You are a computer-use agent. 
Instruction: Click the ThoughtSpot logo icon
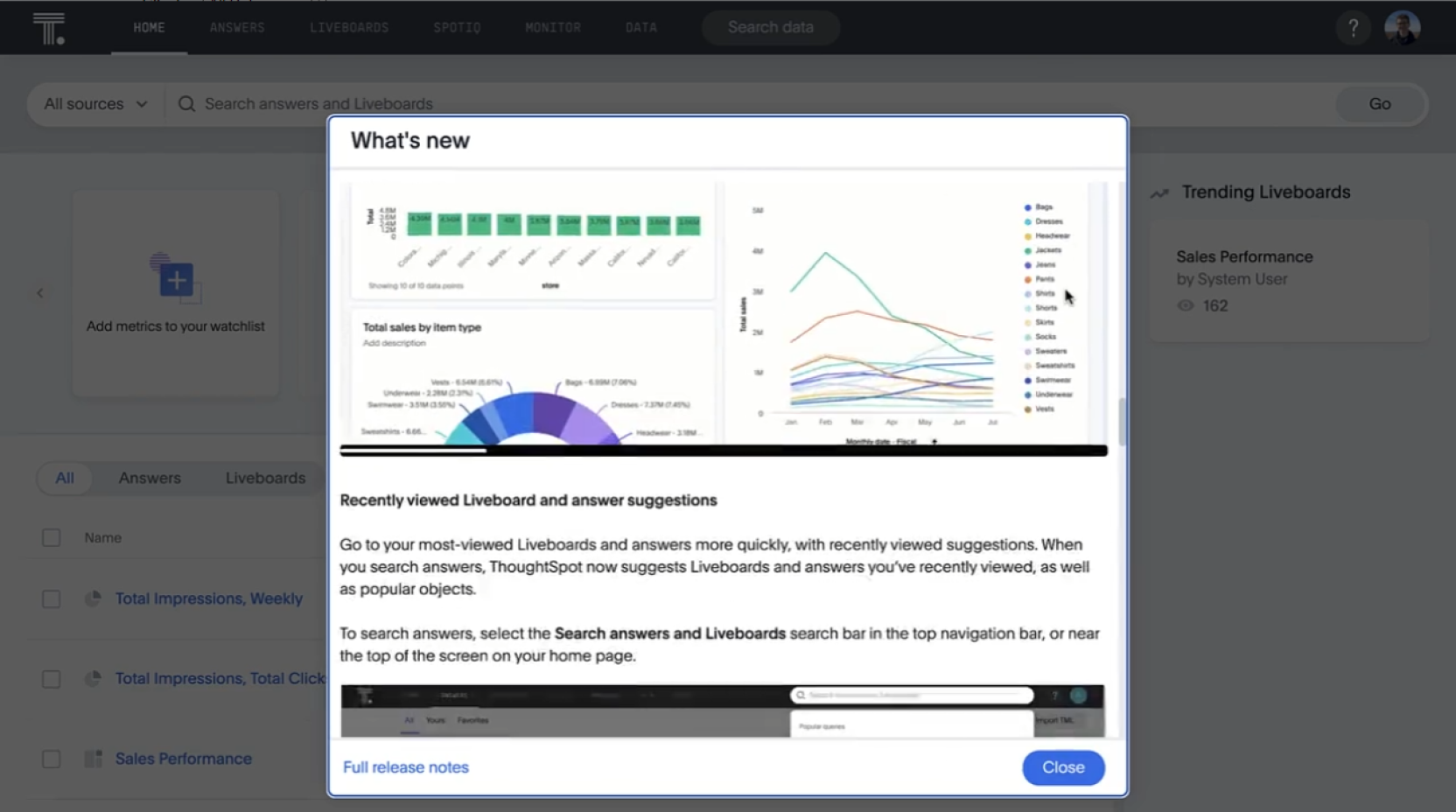point(49,28)
